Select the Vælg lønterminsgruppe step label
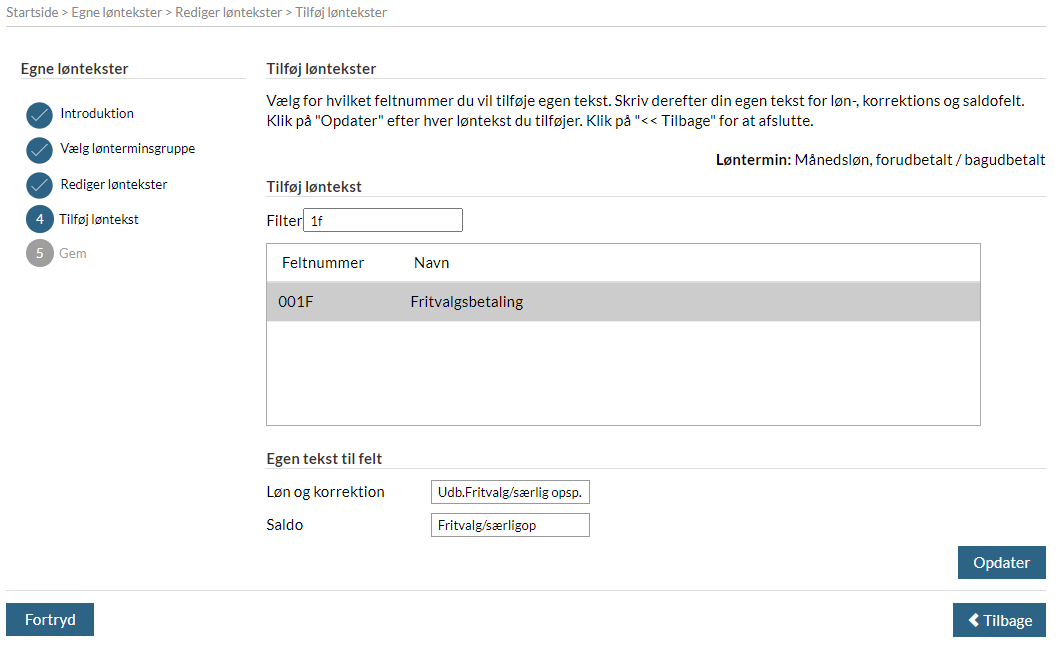Screen dimensions: 1064x648 (128, 149)
